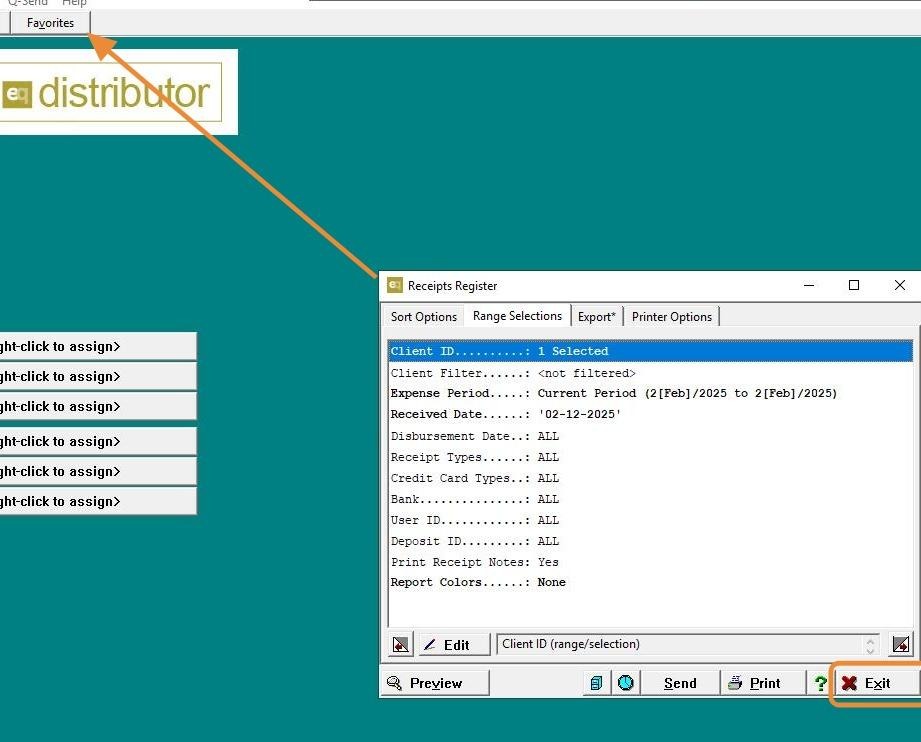
Task: Select the Received Date '02-12-2025' row
Action: tap(651, 415)
